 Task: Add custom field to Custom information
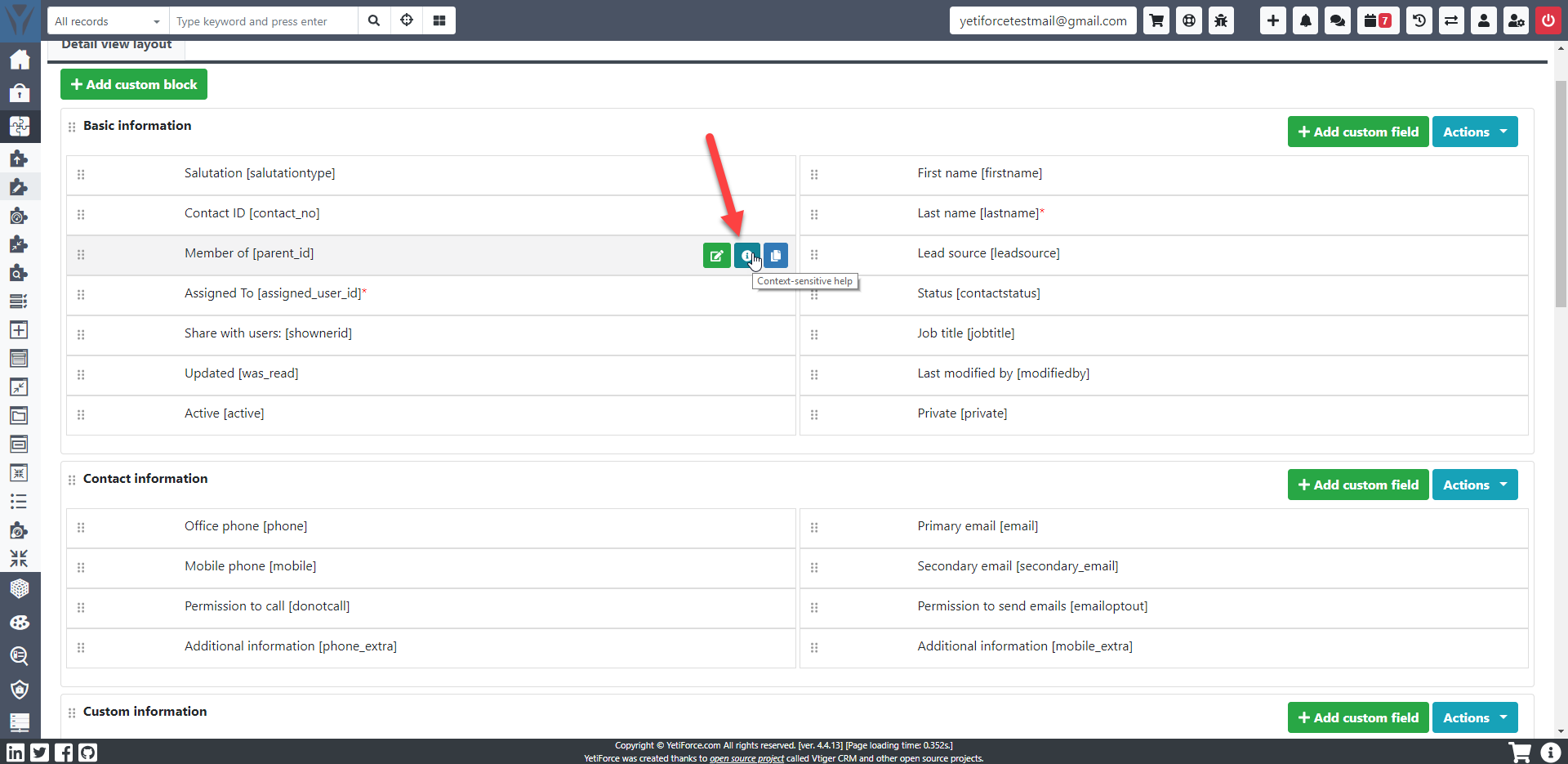(1358, 717)
